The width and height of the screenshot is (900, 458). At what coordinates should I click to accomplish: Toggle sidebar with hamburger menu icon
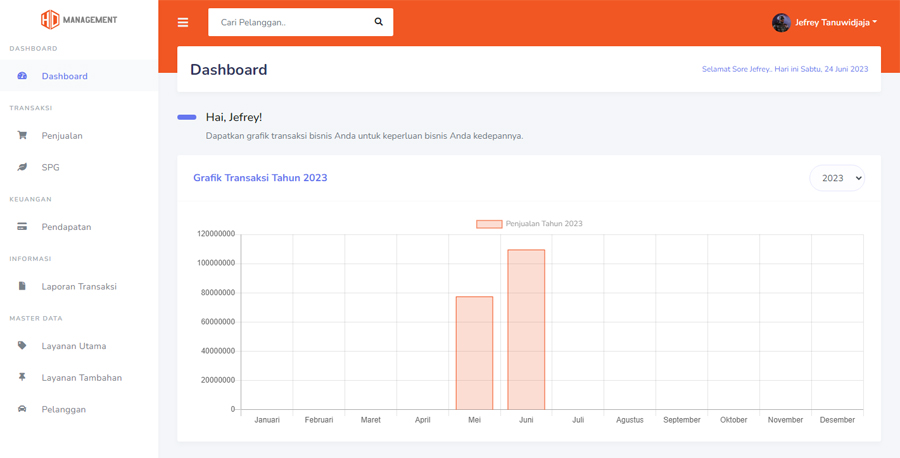[183, 22]
